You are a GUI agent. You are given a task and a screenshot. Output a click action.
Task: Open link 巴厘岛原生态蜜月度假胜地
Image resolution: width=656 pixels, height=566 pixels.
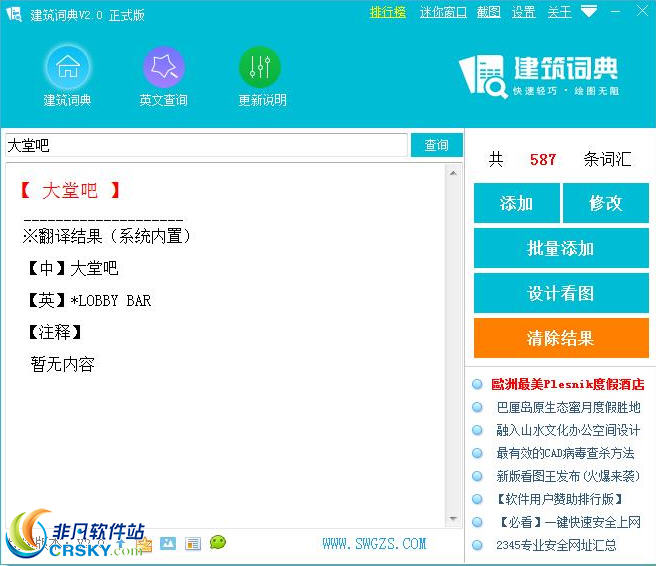click(x=569, y=407)
